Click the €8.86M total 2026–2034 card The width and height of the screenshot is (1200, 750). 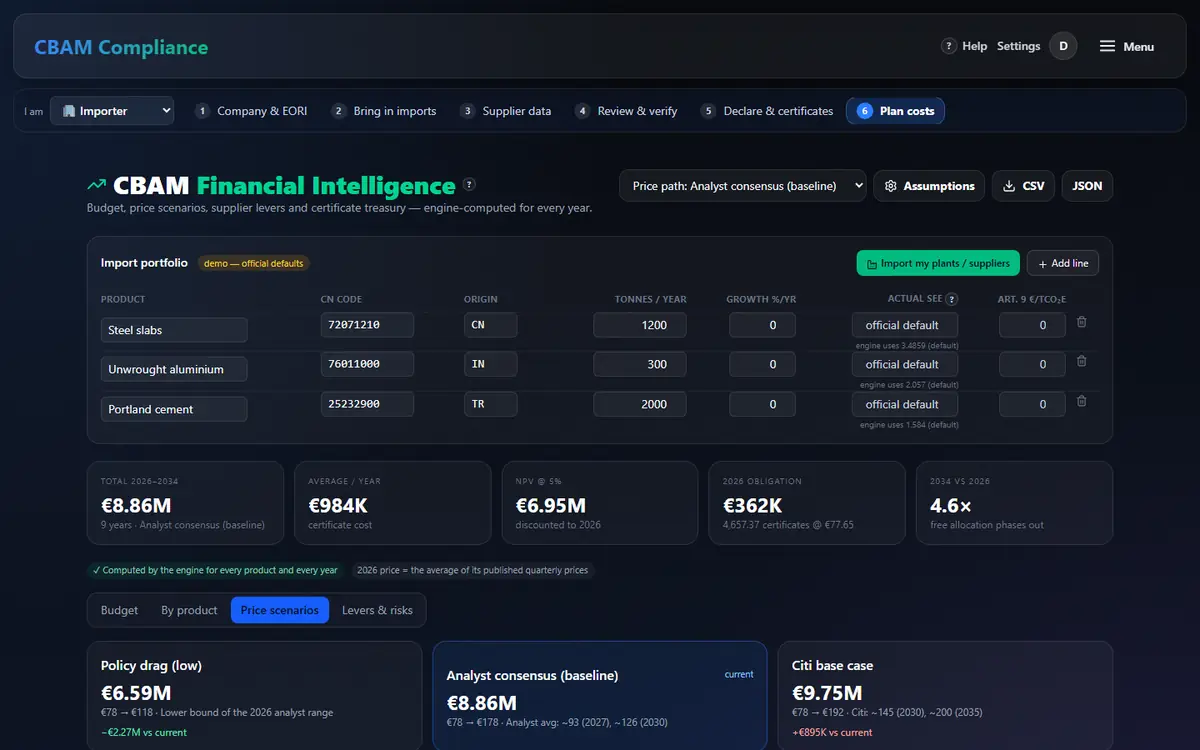tap(185, 503)
